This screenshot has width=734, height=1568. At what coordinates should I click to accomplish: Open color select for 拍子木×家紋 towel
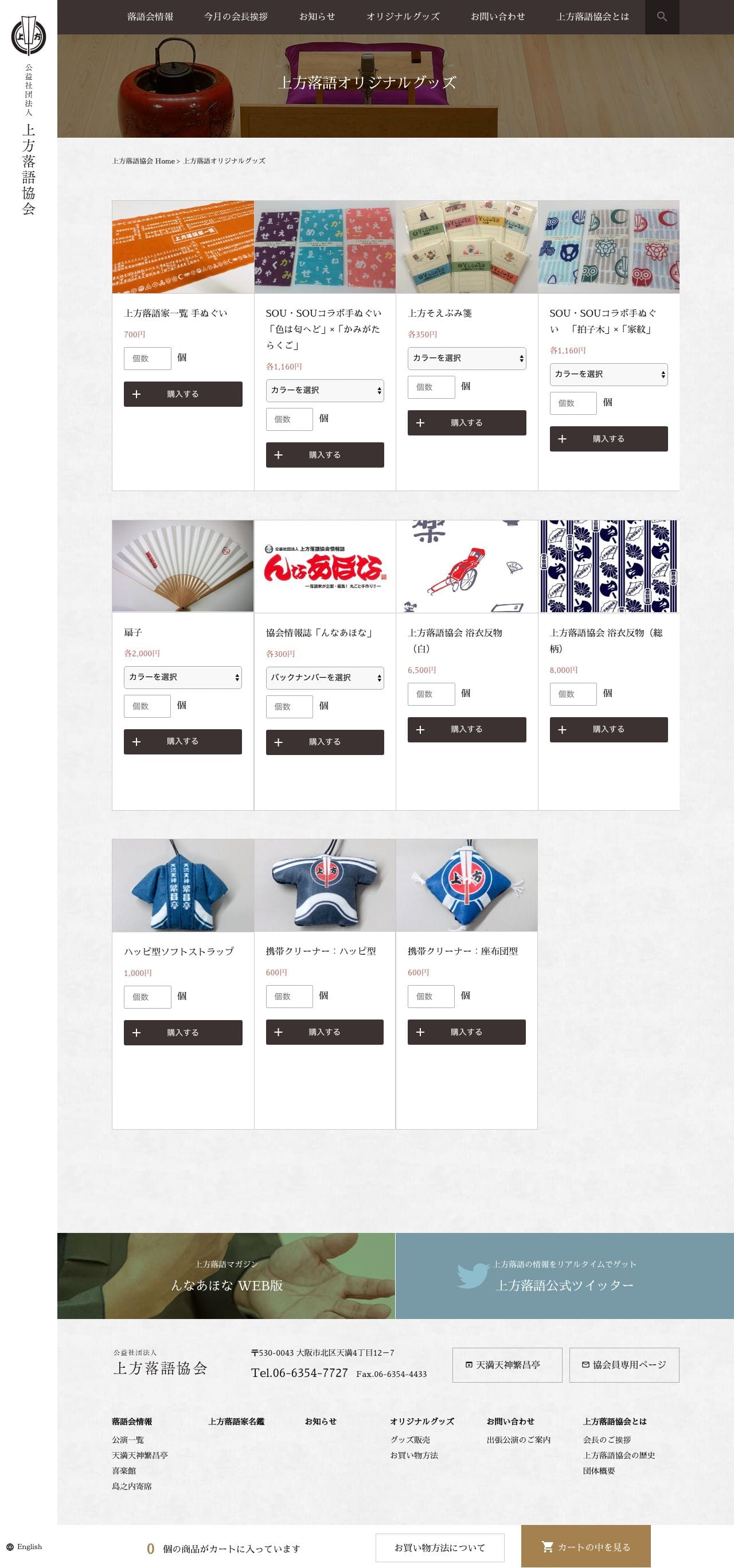608,373
